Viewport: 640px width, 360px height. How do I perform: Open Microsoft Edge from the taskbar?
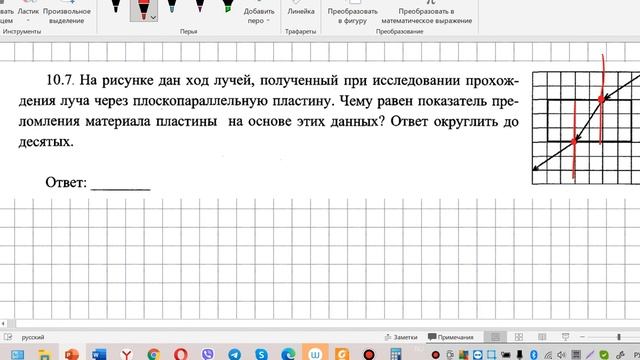coord(288,354)
